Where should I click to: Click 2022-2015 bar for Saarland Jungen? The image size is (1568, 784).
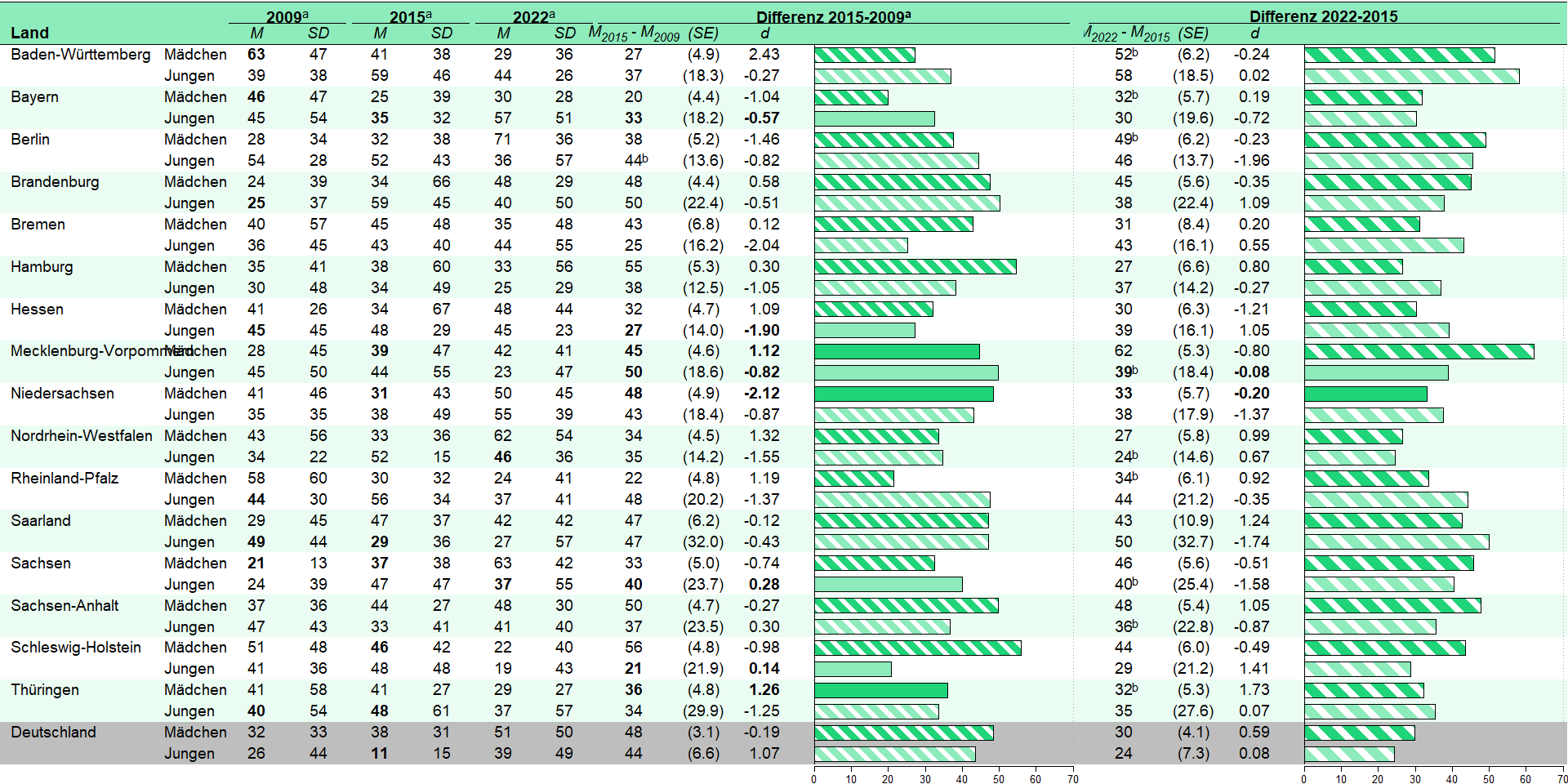[x=1396, y=542]
